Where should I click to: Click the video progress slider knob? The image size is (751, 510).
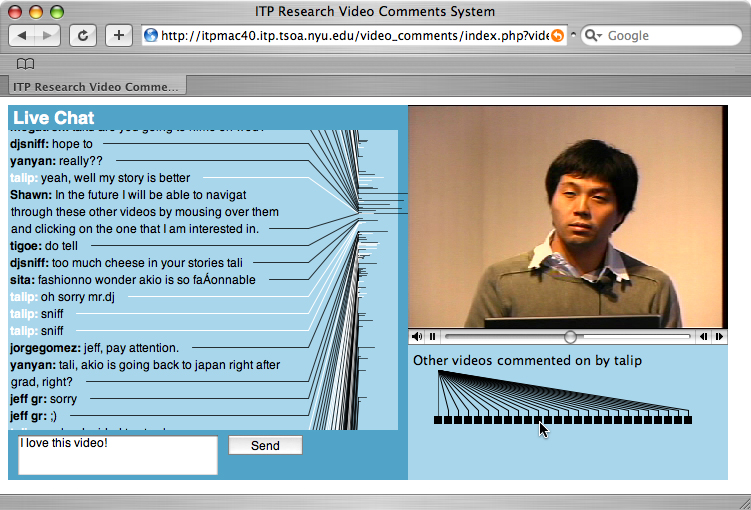[570, 337]
